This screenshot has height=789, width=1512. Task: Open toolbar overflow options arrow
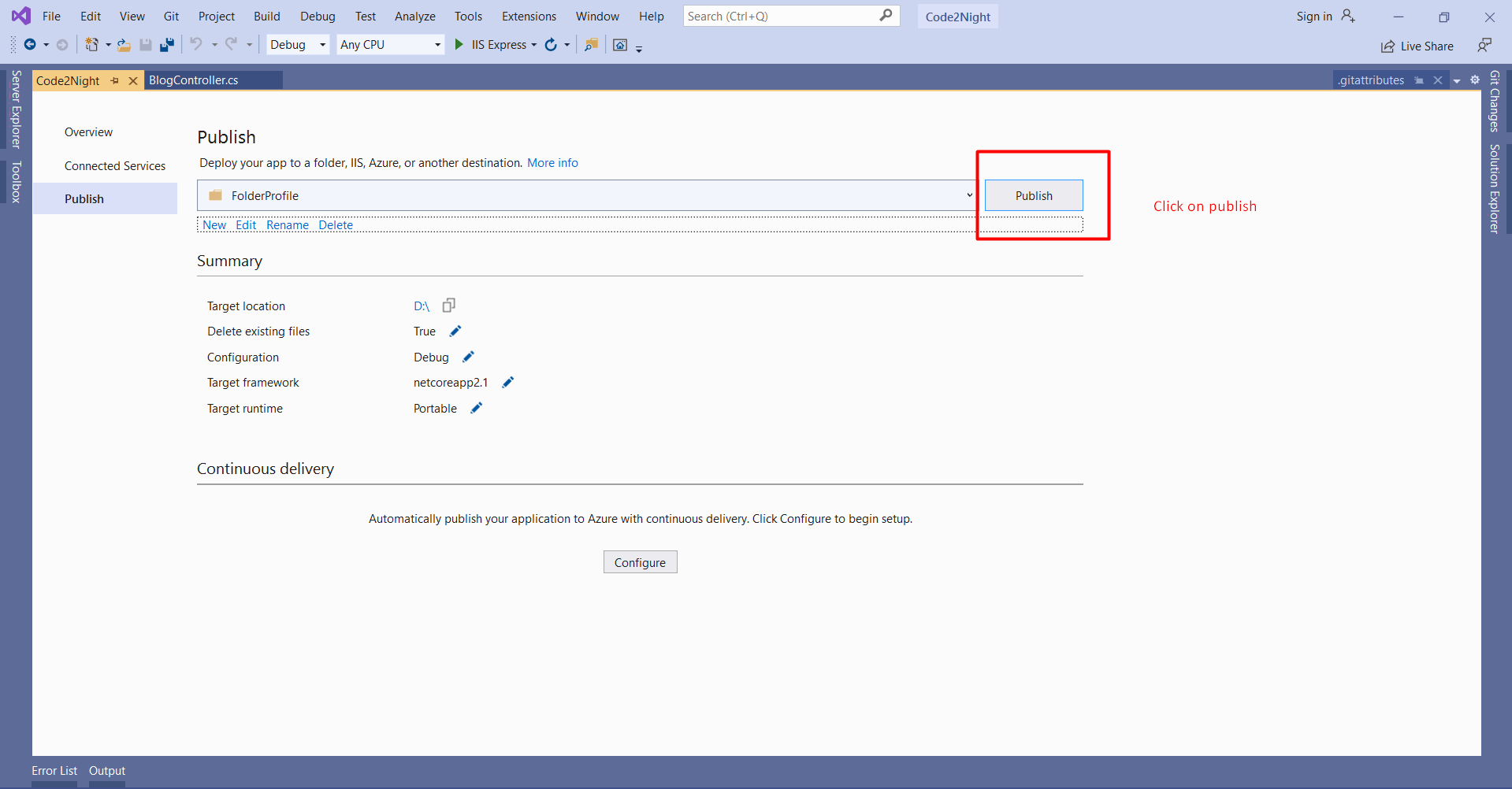639,48
